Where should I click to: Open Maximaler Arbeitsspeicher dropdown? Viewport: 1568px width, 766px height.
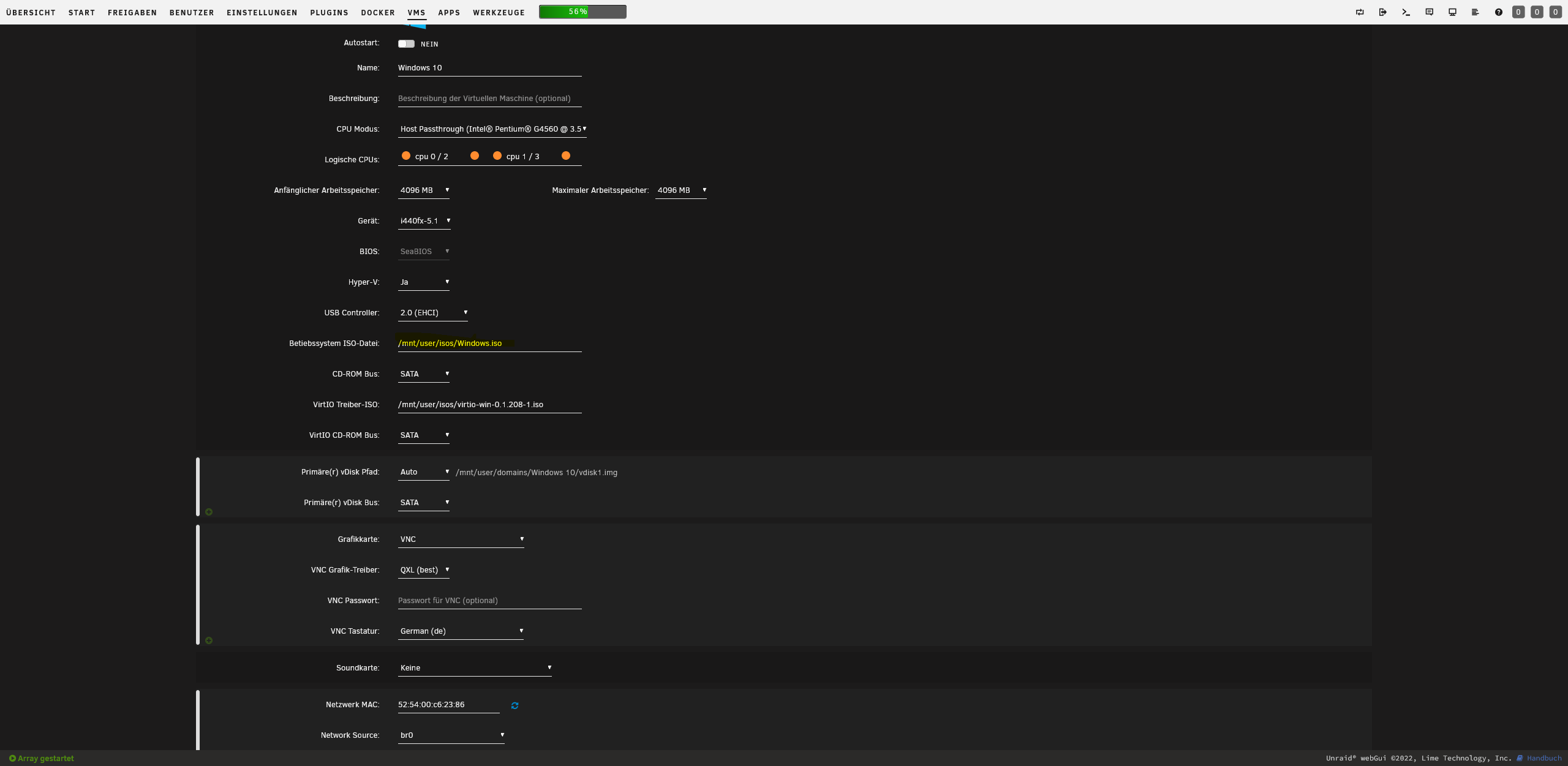[x=681, y=190]
